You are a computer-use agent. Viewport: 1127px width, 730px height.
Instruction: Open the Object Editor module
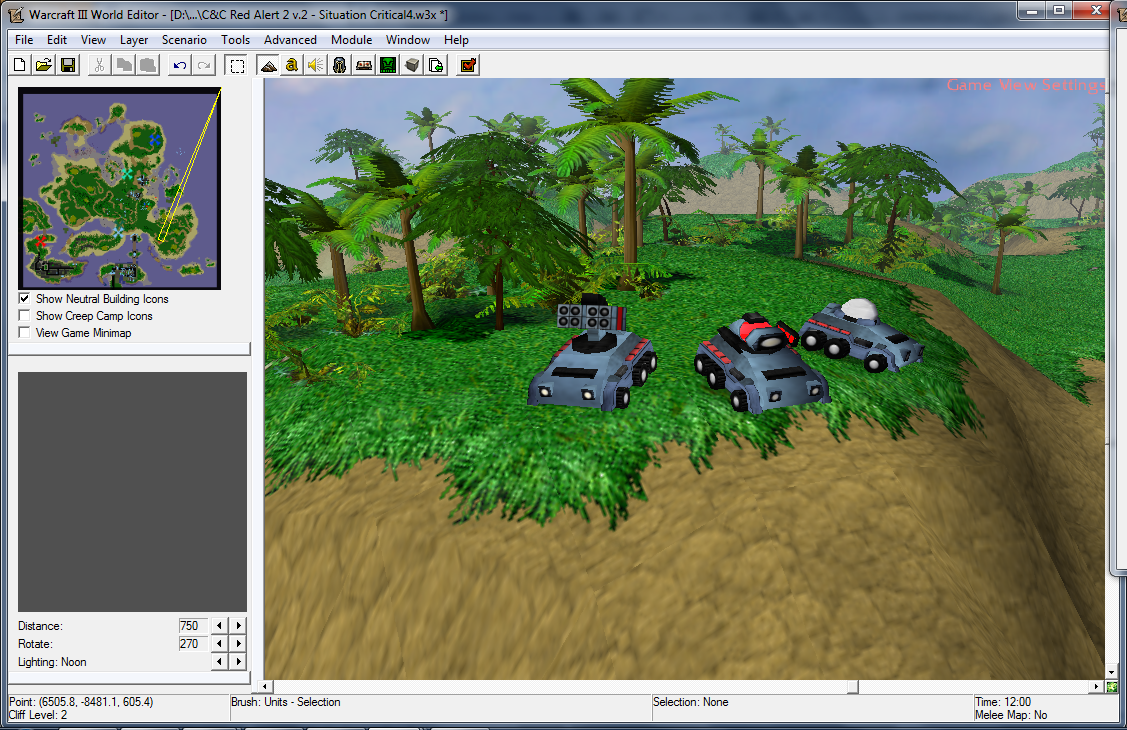pos(340,65)
